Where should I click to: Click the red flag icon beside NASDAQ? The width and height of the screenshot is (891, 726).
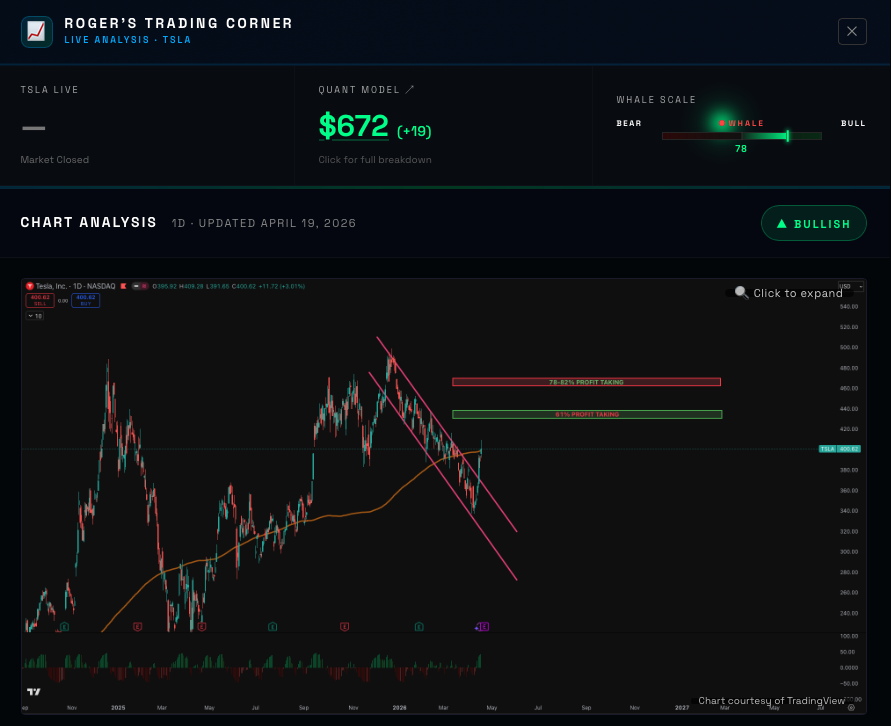[123, 286]
